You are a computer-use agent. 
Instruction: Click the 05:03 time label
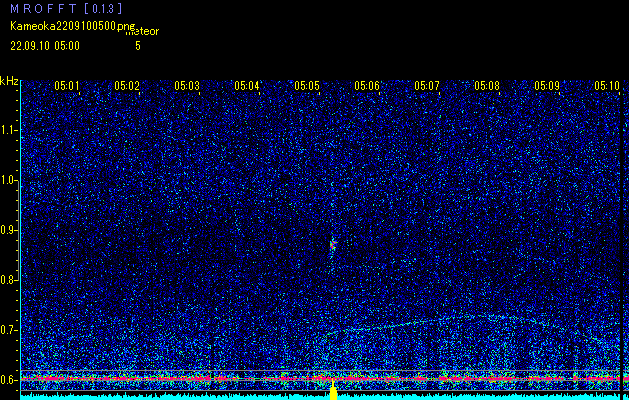pos(187,85)
